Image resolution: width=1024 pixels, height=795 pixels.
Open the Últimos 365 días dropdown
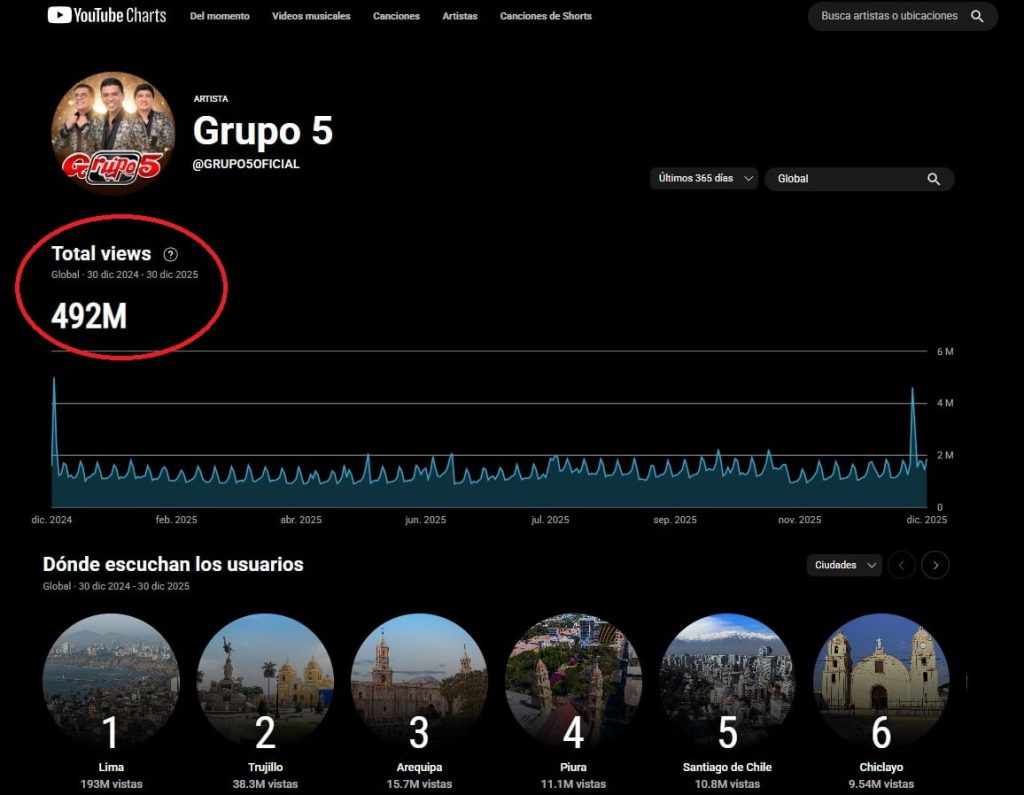click(x=703, y=179)
